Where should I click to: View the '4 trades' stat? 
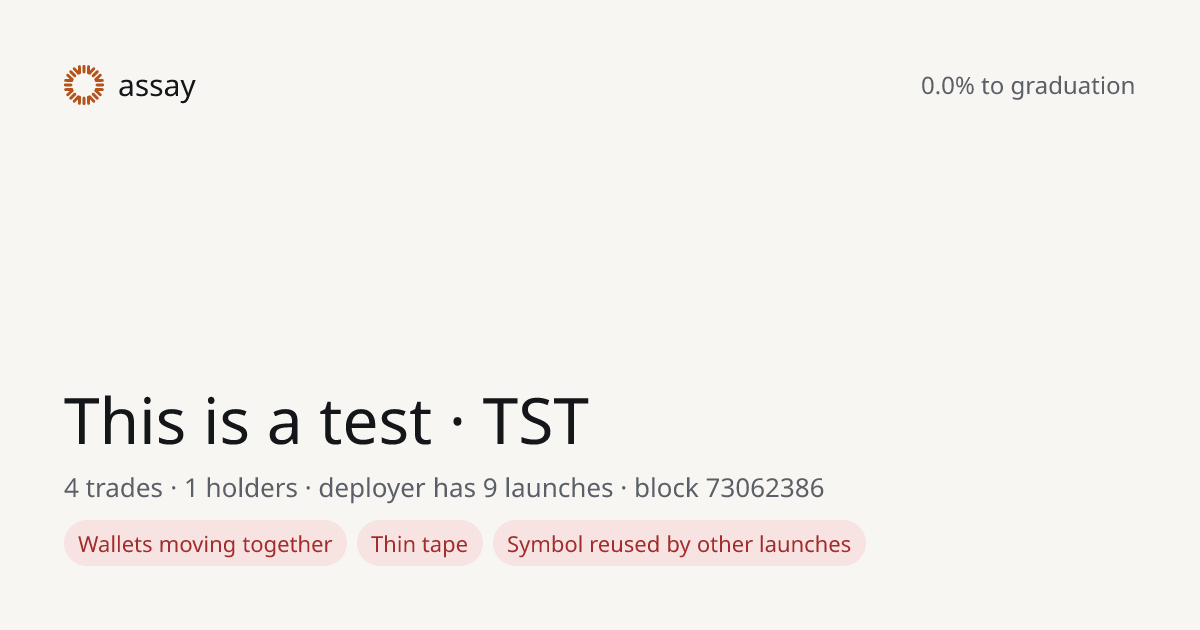pyautogui.click(x=113, y=488)
